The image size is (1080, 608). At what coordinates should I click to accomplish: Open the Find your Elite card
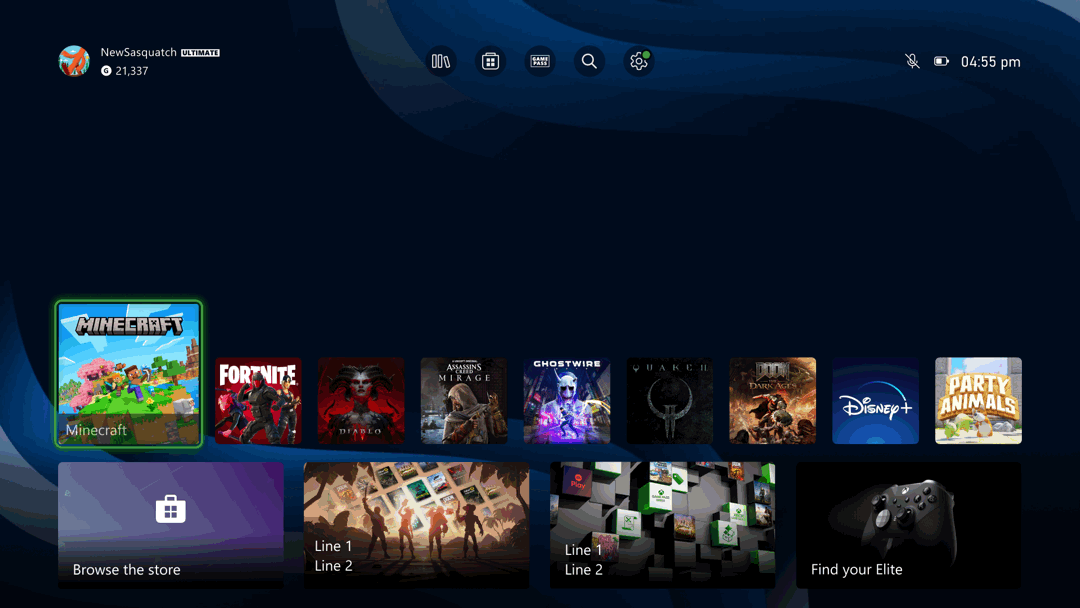(909, 525)
